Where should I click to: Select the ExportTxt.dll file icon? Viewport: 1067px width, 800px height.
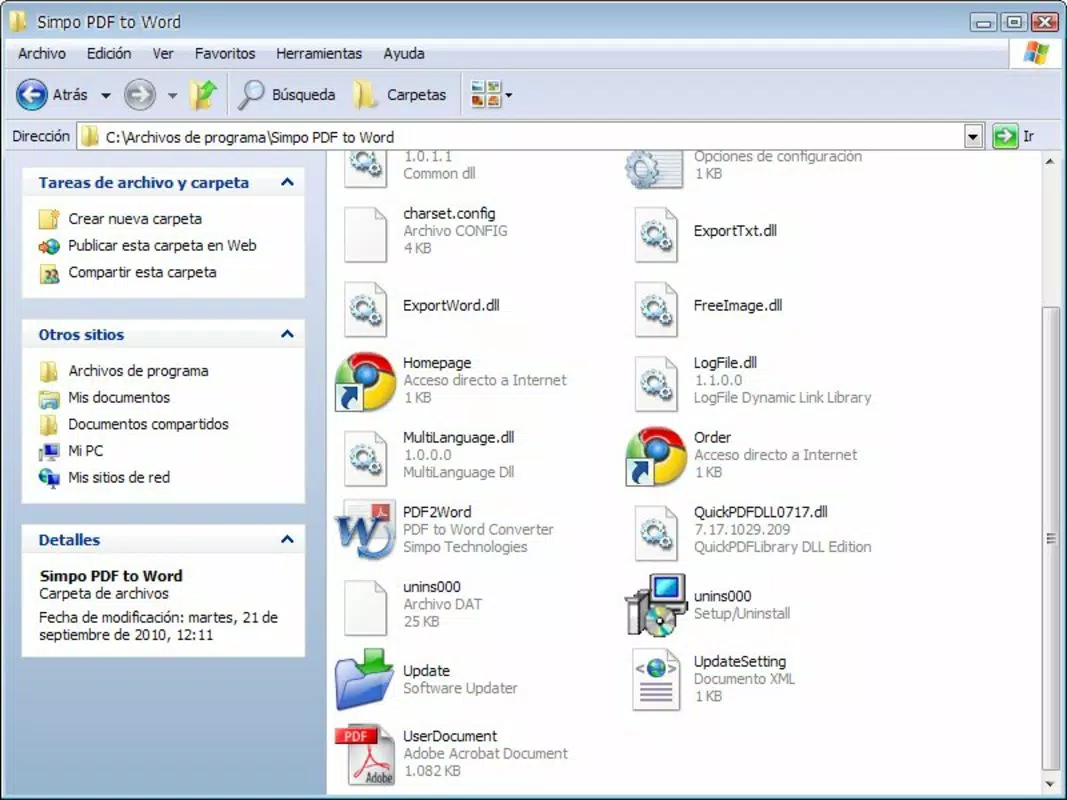656,235
